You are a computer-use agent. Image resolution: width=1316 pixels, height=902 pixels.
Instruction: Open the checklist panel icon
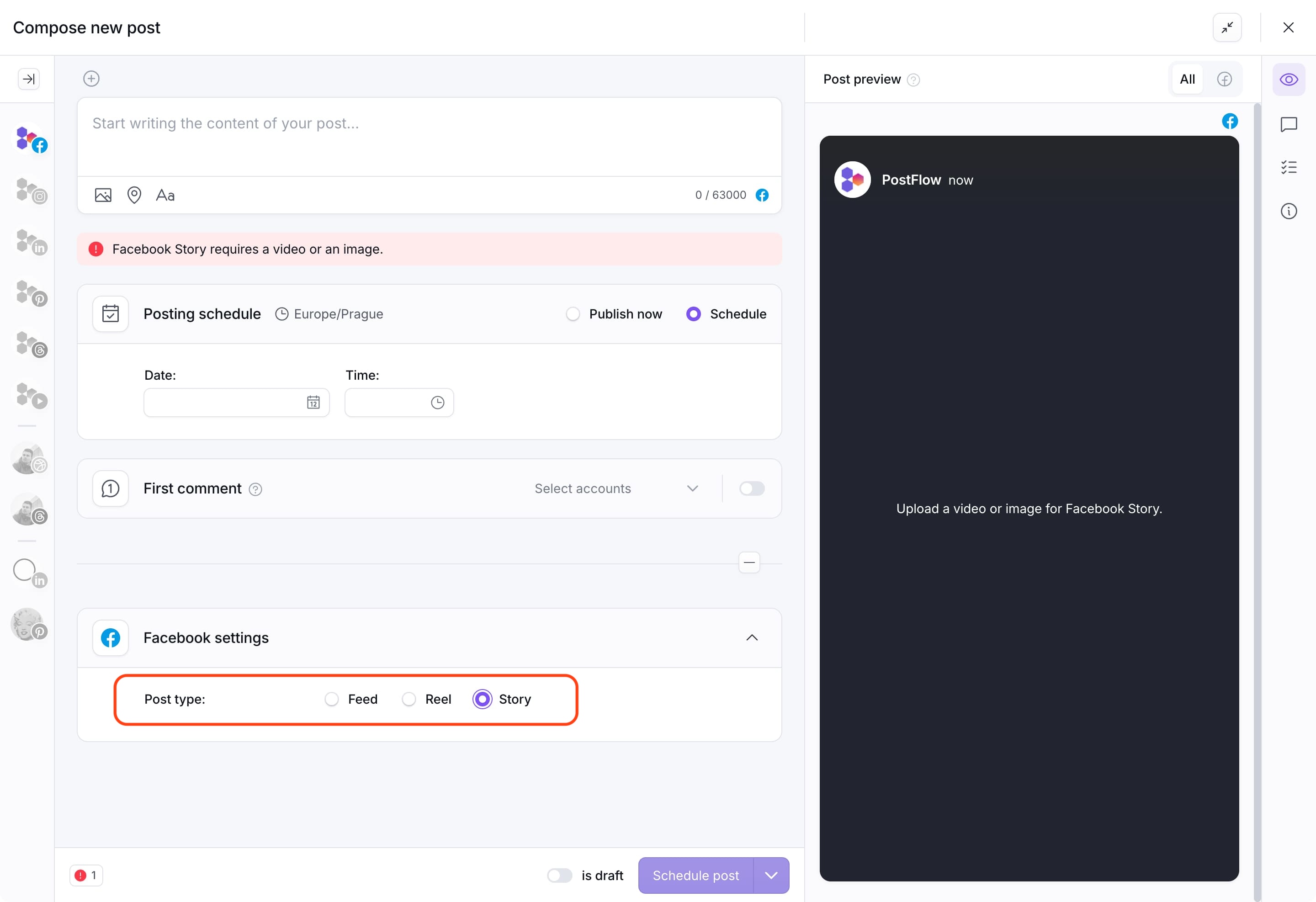pyautogui.click(x=1288, y=168)
